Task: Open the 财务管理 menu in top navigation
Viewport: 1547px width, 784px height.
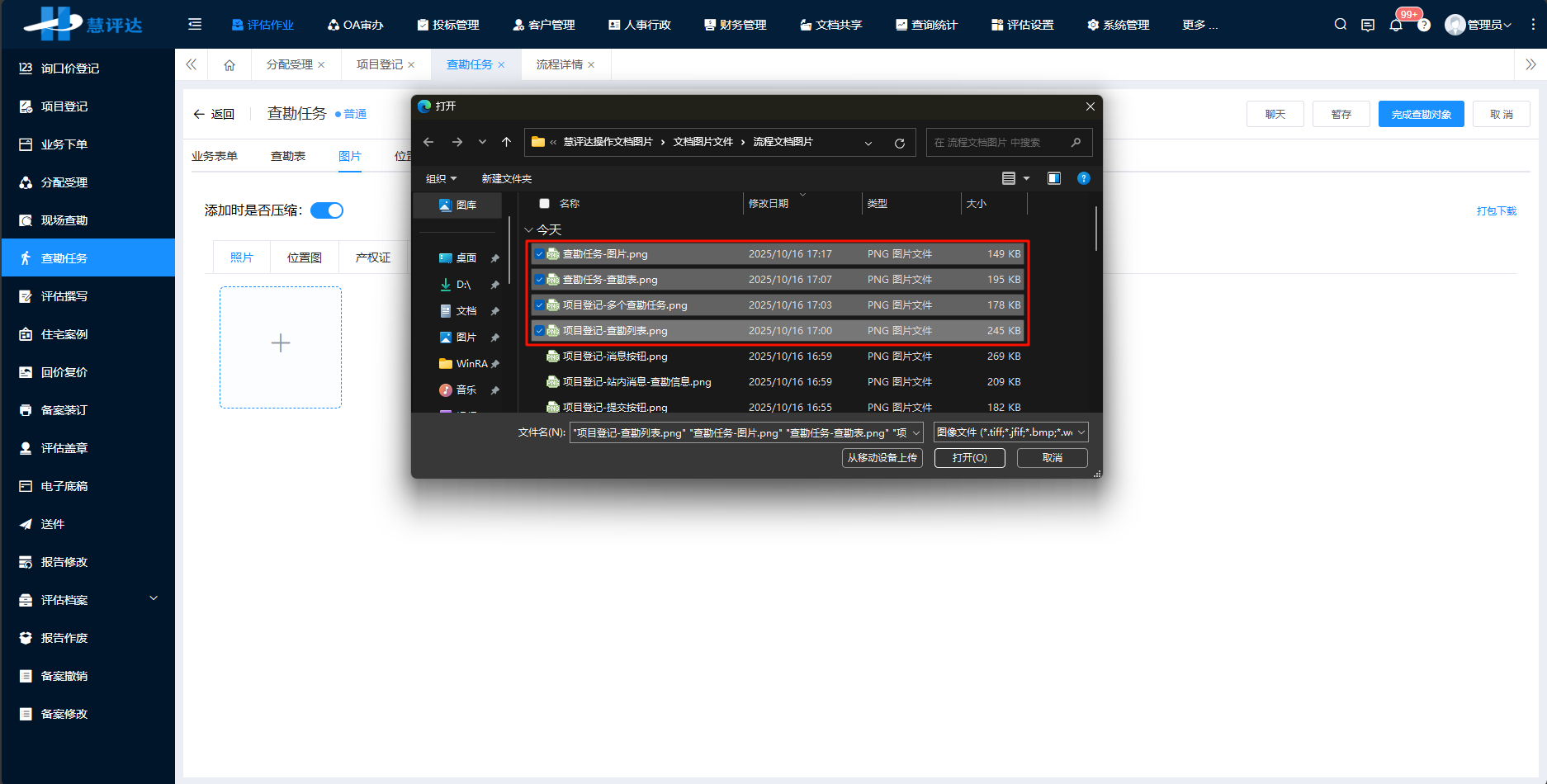Action: (735, 25)
